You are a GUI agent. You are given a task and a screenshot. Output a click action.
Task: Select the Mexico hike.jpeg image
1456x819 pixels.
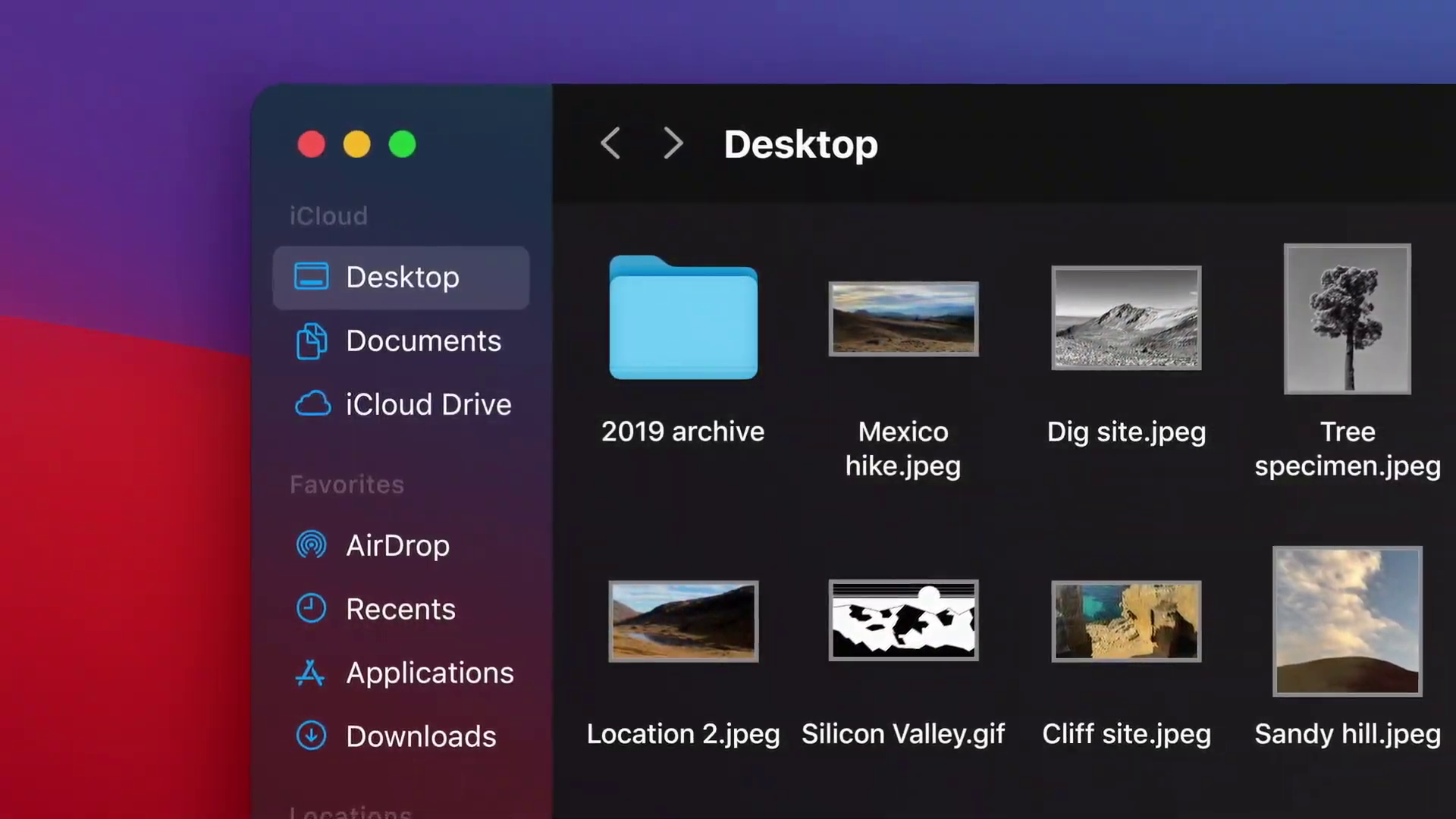[x=902, y=318]
